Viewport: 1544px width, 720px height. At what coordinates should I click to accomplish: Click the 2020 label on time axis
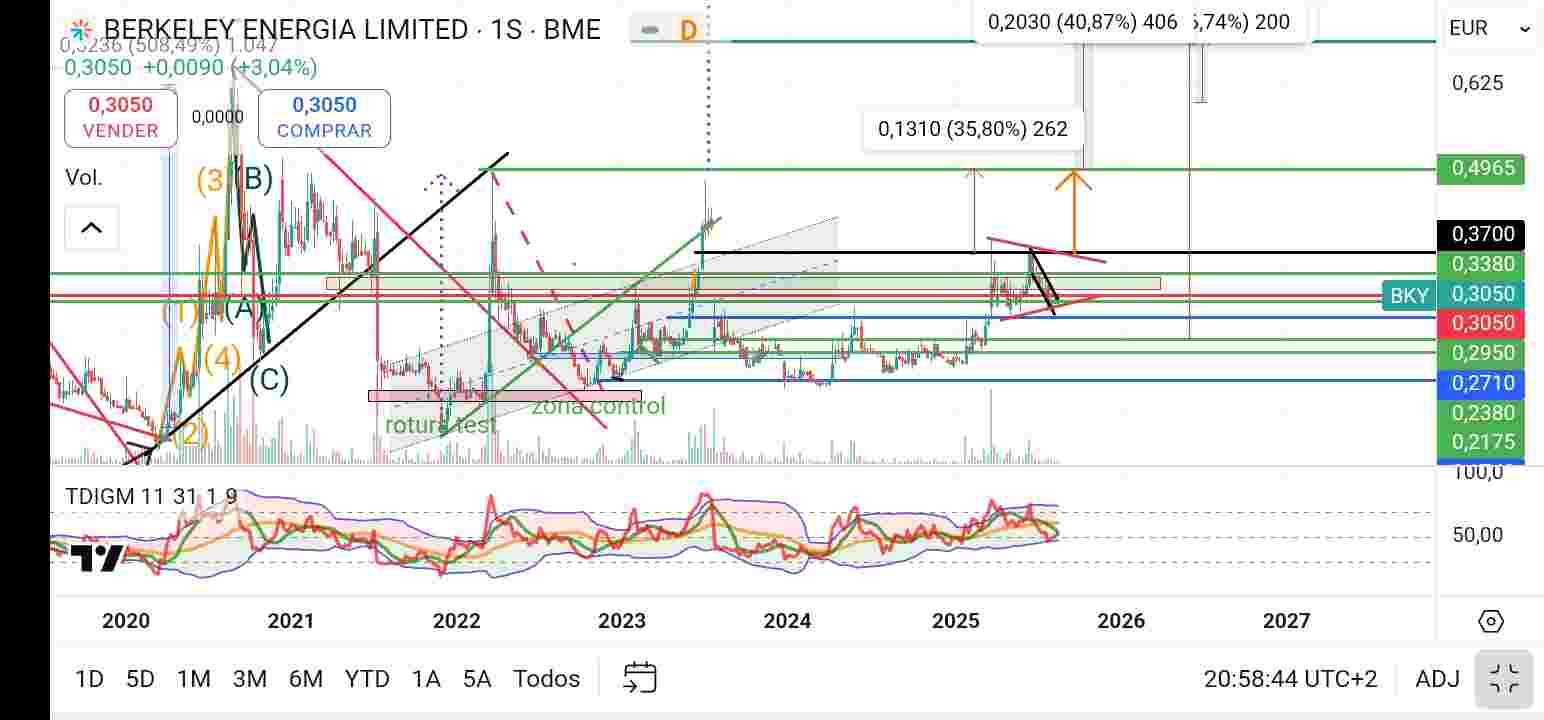click(x=126, y=621)
